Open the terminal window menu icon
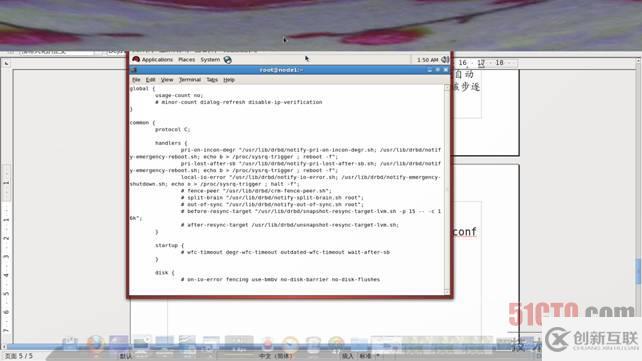Viewport: 642px width, 361px height. click(133, 70)
